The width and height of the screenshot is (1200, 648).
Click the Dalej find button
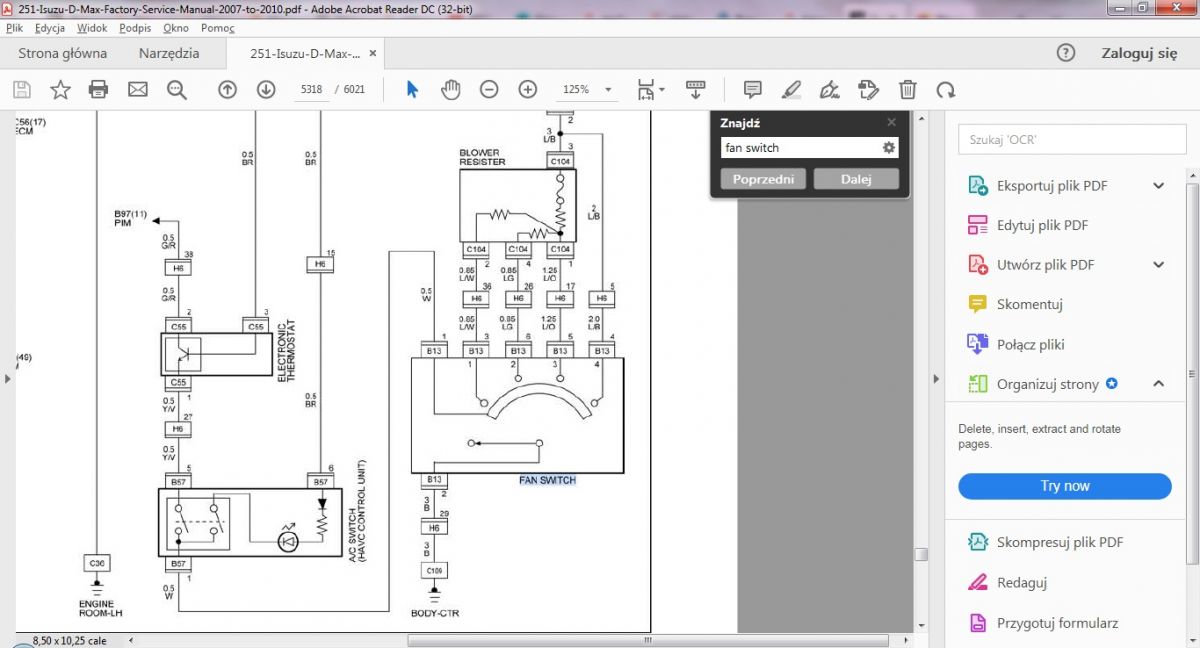(x=856, y=179)
